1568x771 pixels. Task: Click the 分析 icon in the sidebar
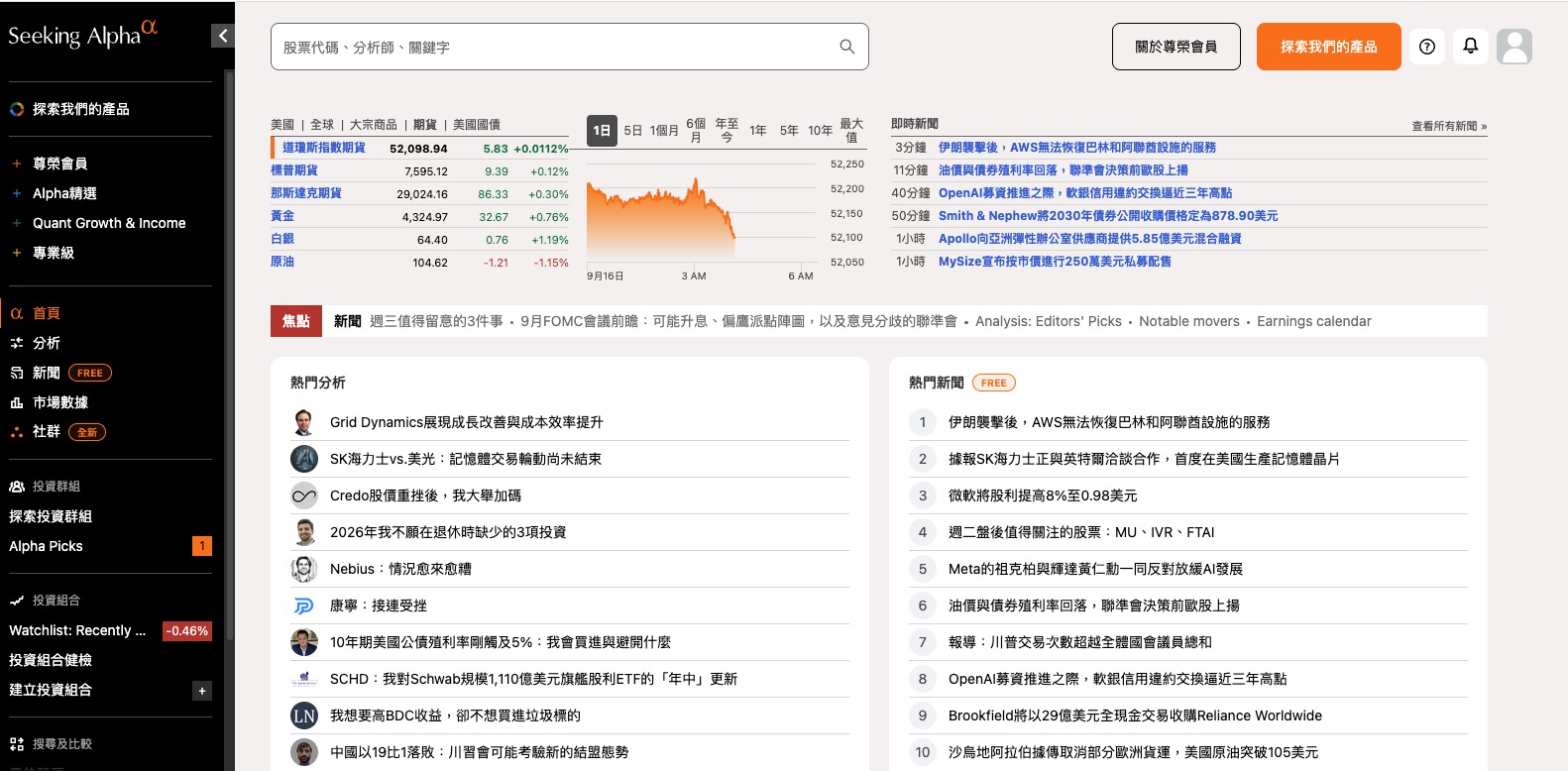[17, 343]
